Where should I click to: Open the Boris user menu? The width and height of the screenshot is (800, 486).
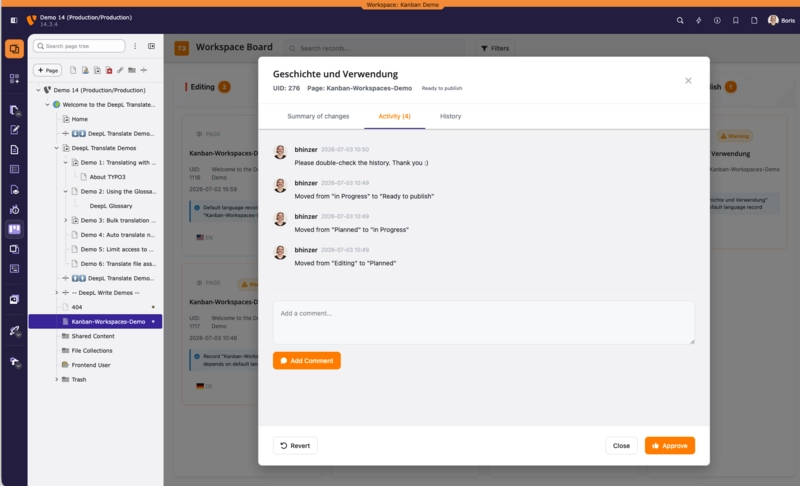point(781,20)
